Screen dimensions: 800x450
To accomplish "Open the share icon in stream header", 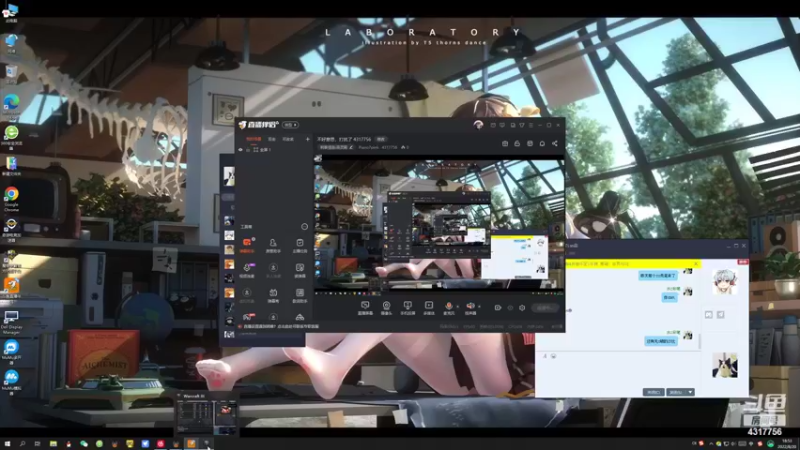I will click(555, 143).
